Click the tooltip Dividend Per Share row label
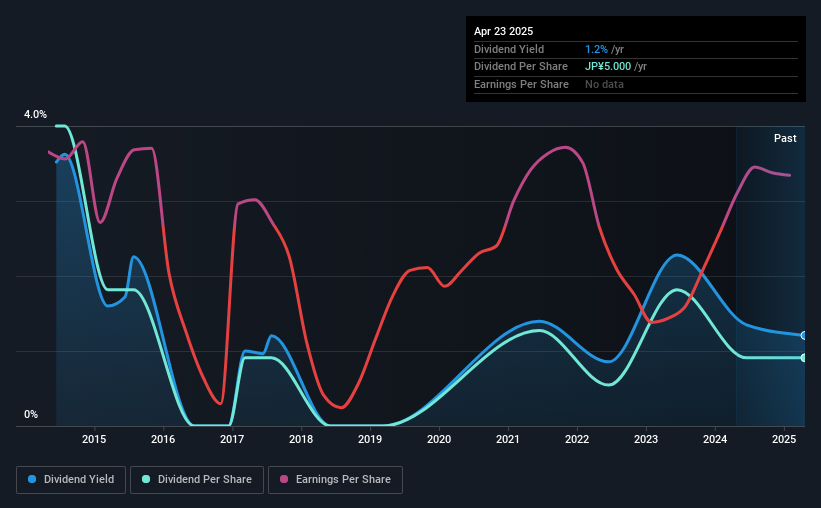The image size is (821, 508). click(520, 67)
